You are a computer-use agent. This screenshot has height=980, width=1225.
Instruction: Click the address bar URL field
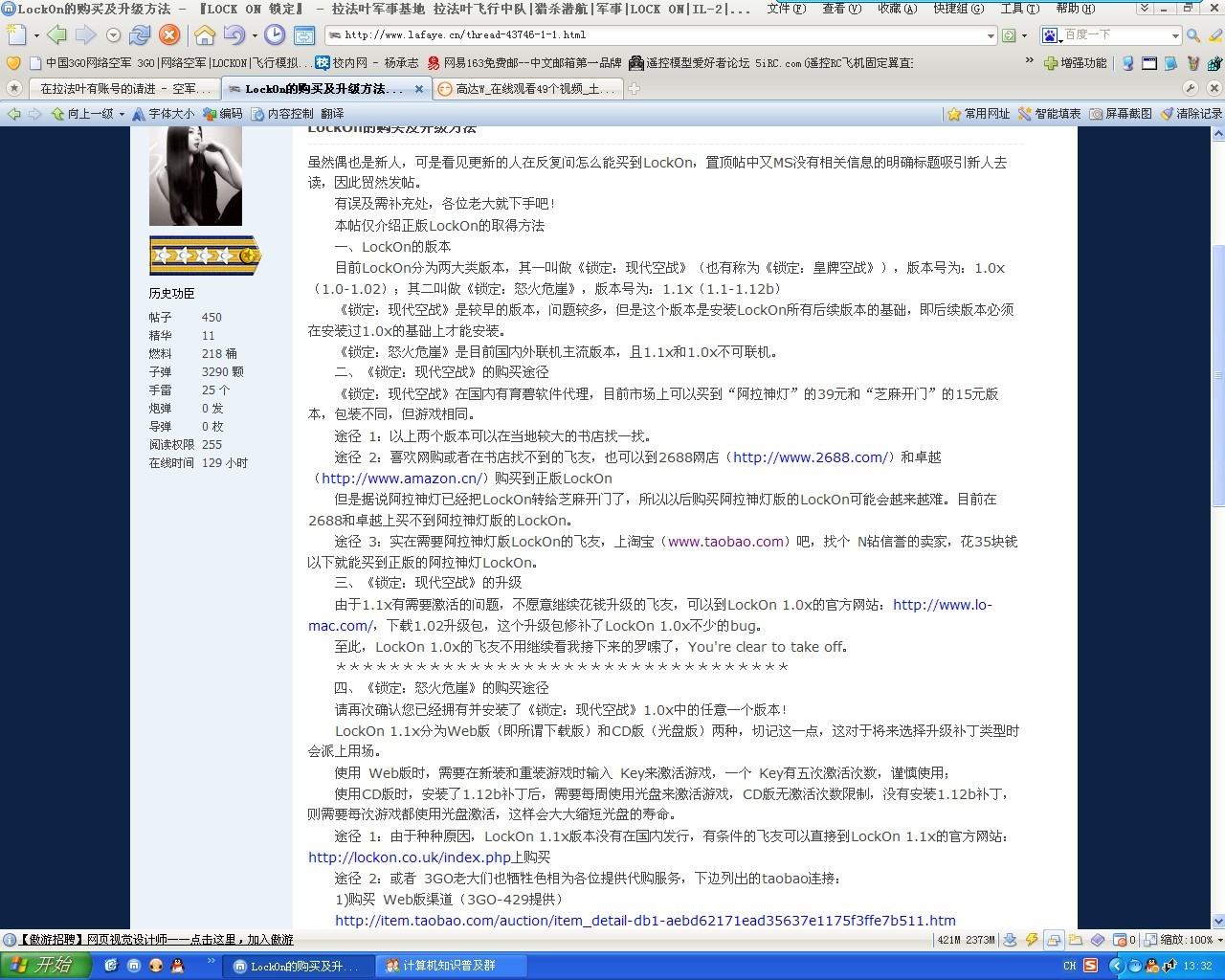(660, 35)
